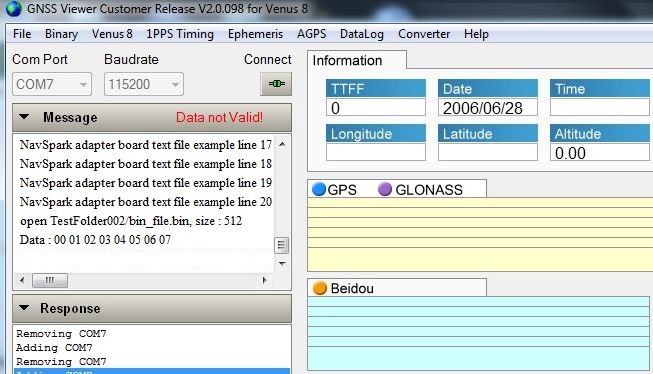
Task: Click message row ending in line 17
Action: coord(145,145)
